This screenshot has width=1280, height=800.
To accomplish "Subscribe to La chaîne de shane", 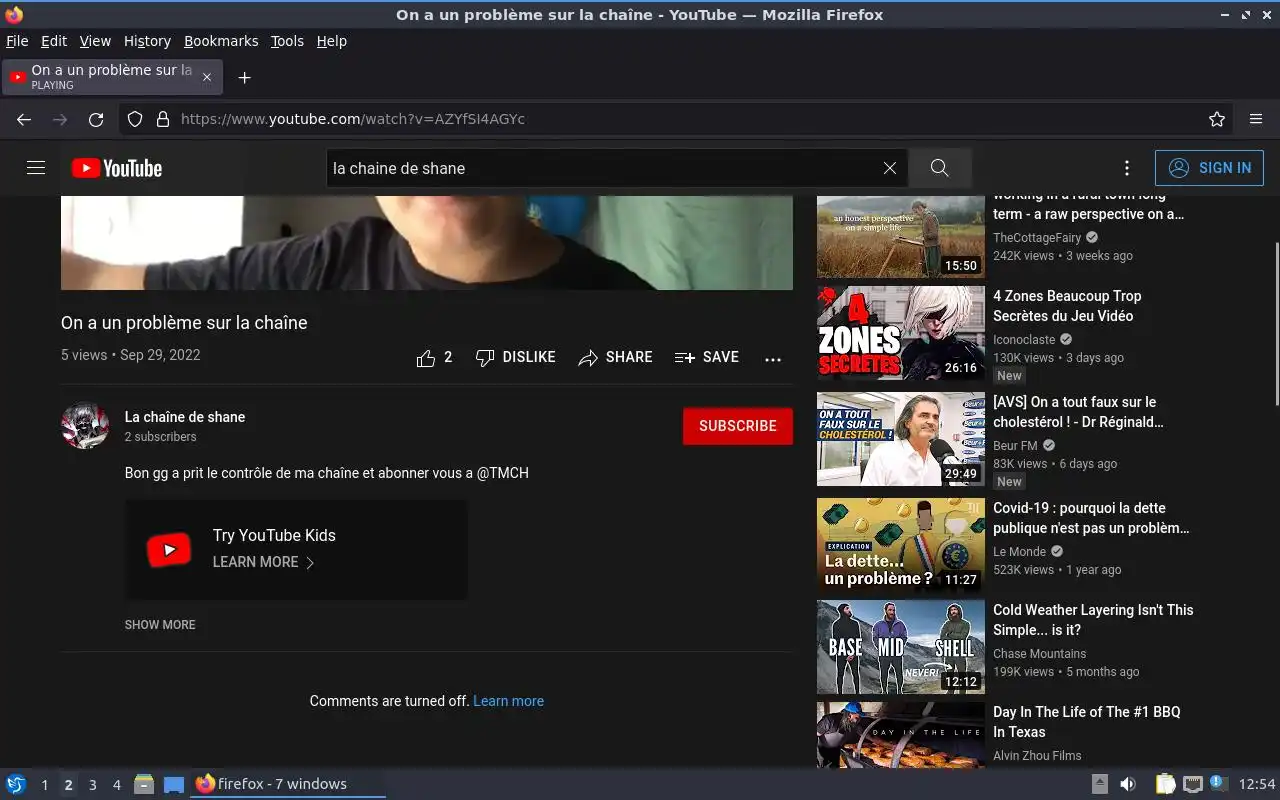I will 738,426.
